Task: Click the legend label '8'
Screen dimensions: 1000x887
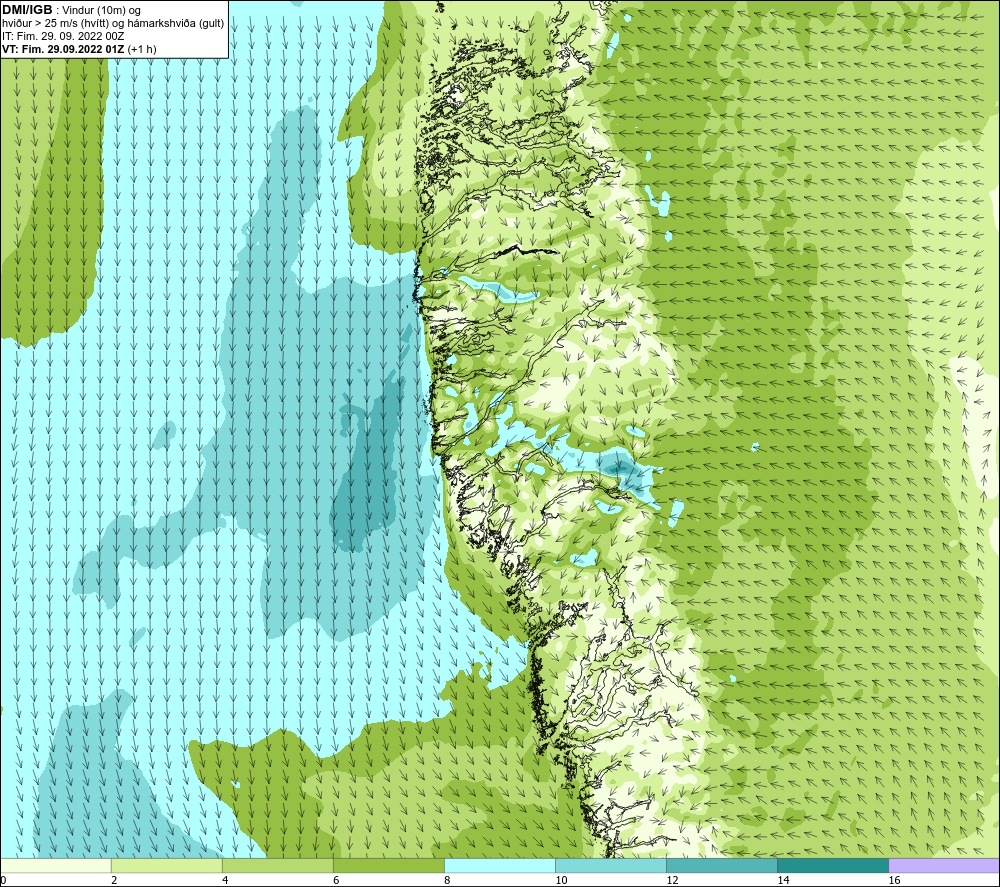Action: pos(447,880)
